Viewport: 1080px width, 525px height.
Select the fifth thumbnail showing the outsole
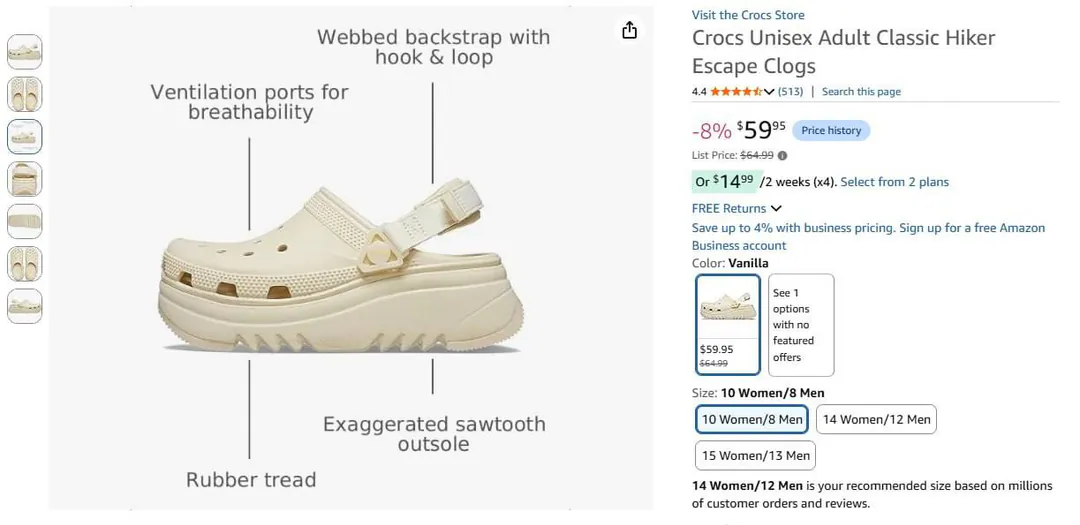click(x=25, y=221)
